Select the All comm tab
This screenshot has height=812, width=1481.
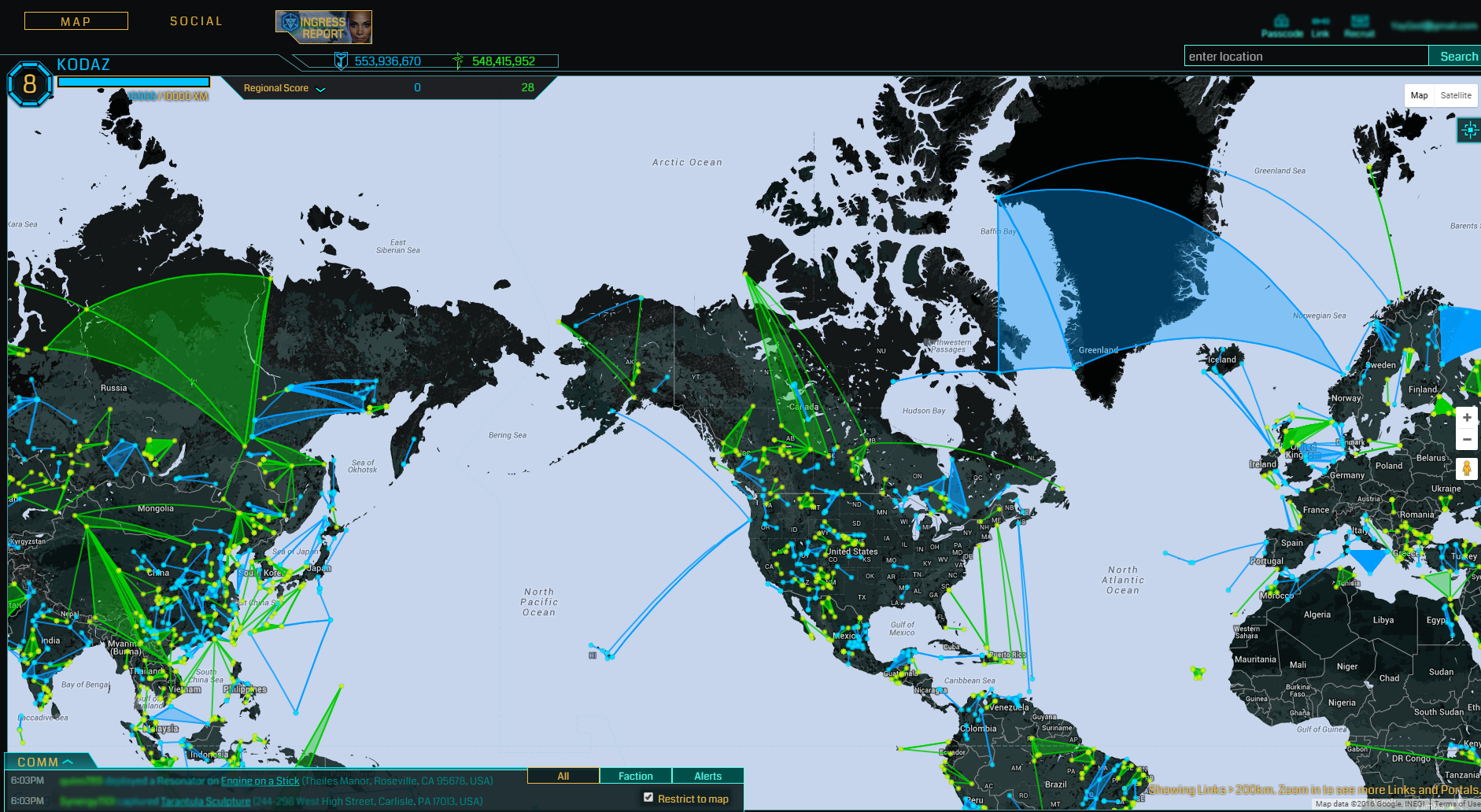563,776
